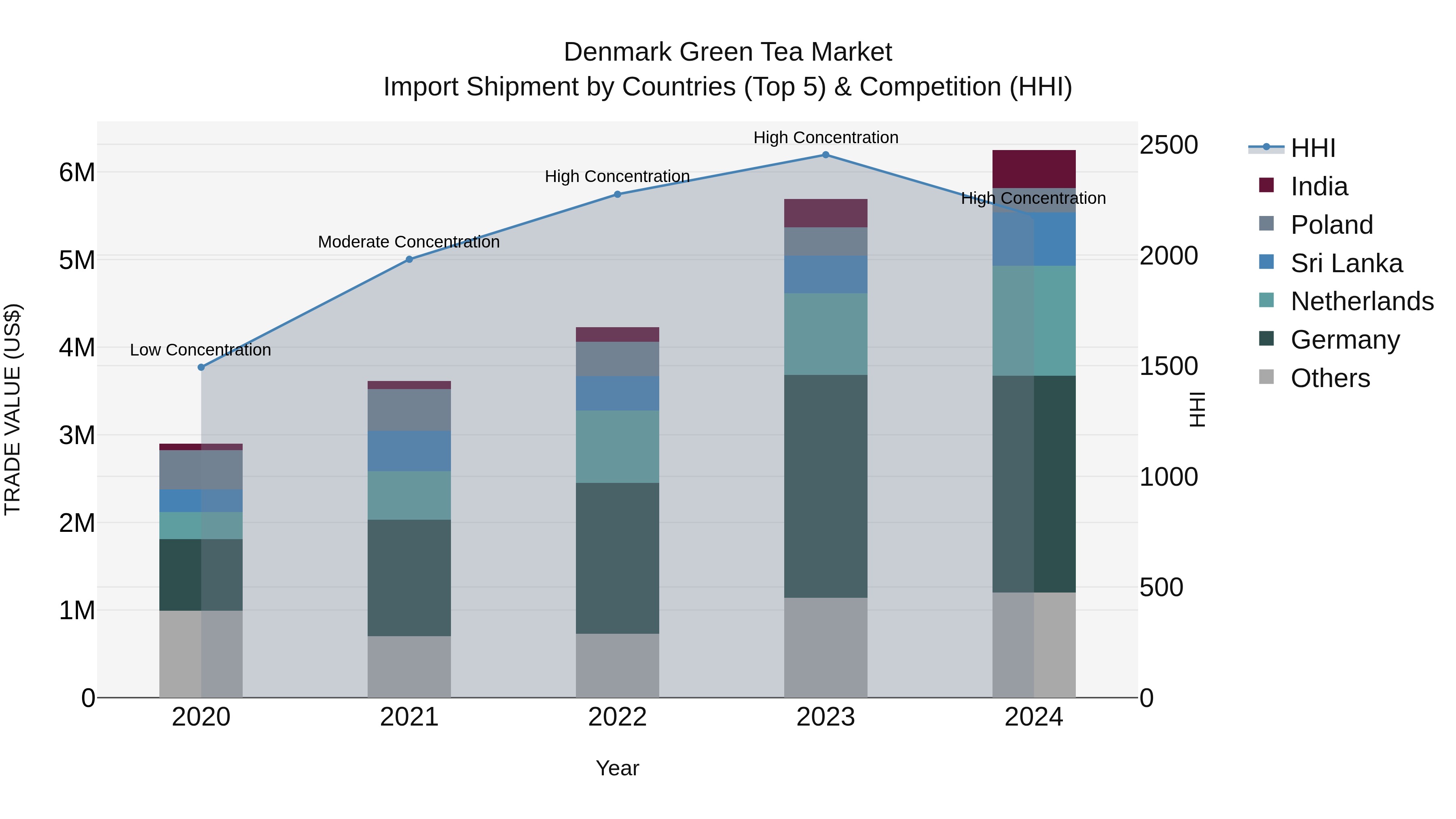Click the Moderate Concentration annotation
This screenshot has width=1456, height=819.
(409, 242)
